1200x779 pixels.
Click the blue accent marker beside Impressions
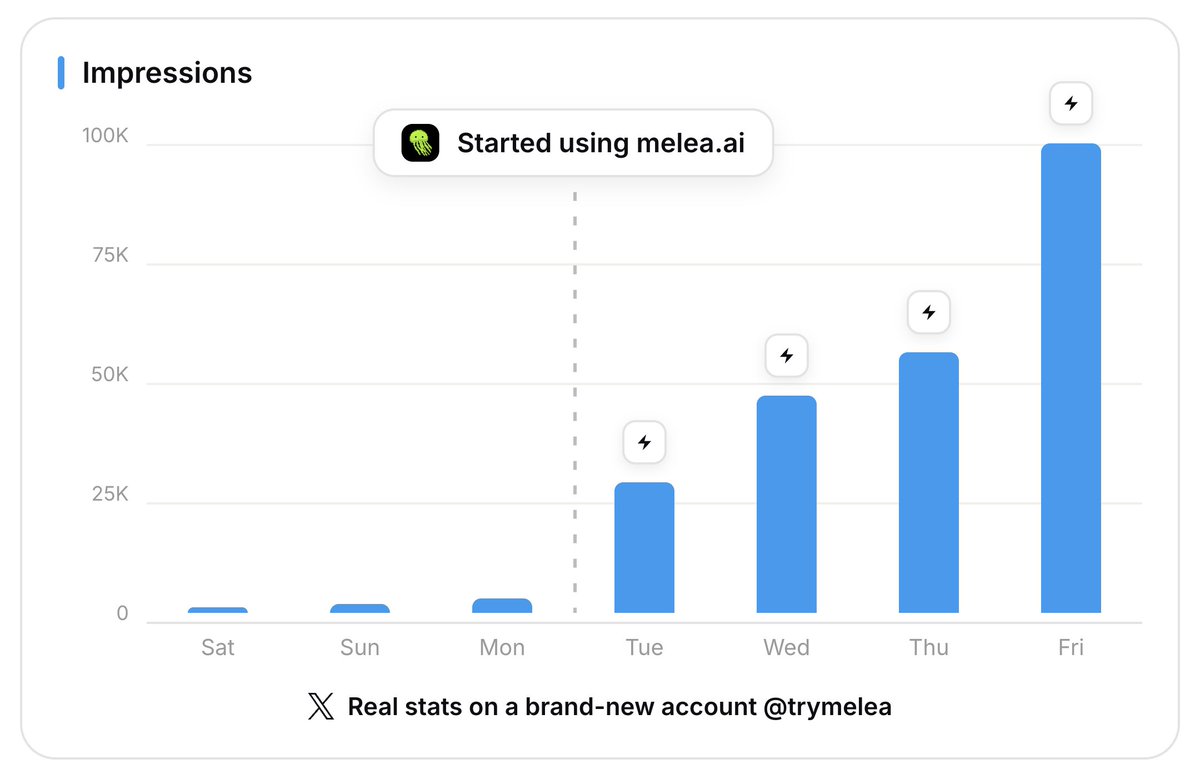(61, 73)
